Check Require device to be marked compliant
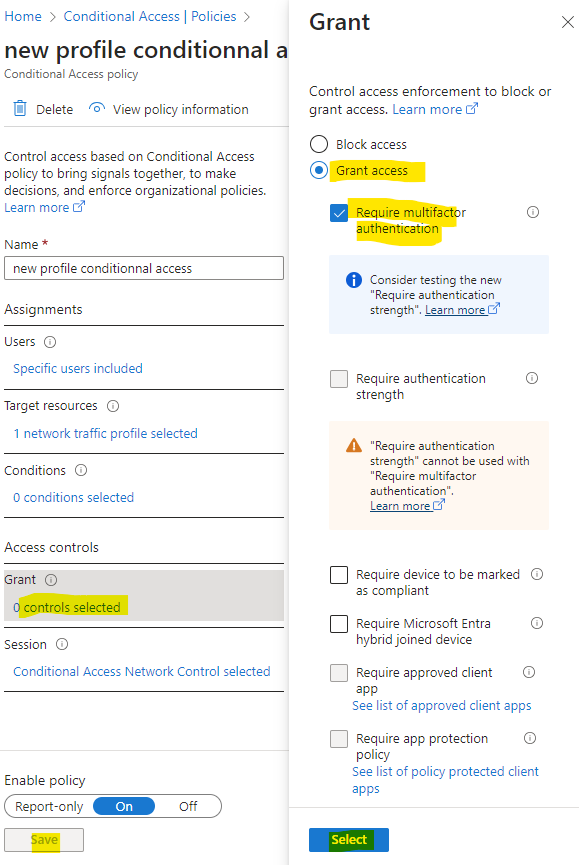Image resolution: width=579 pixels, height=865 pixels. click(339, 575)
